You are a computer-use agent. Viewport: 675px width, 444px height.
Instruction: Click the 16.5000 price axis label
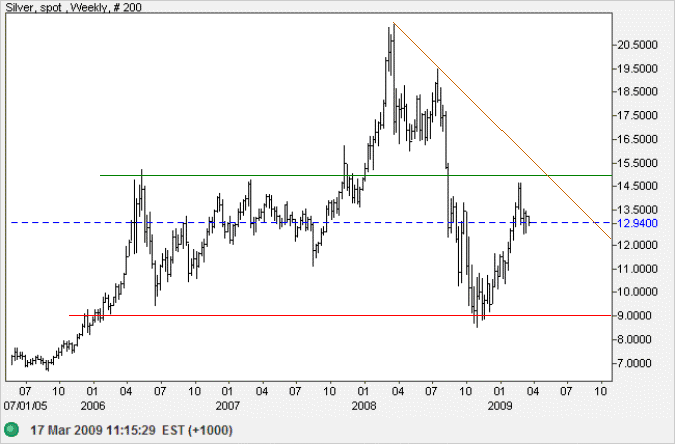coord(638,139)
